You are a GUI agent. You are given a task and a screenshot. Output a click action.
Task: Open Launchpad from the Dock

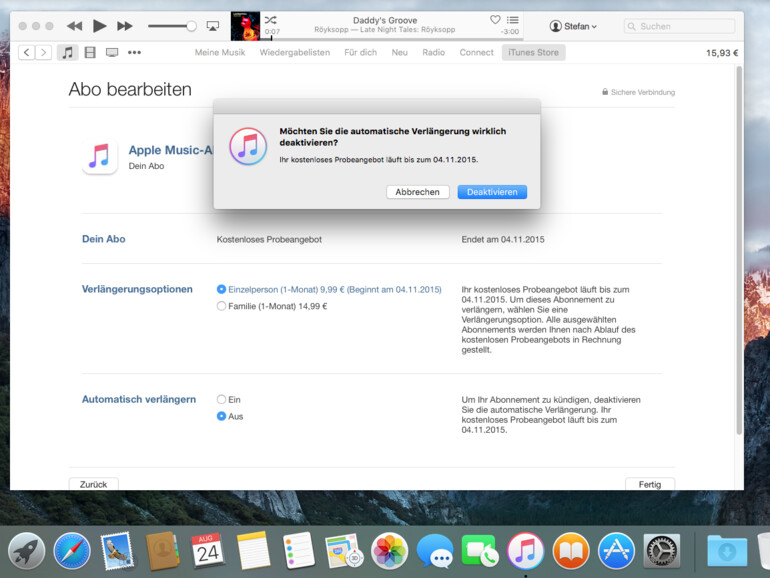(x=27, y=550)
